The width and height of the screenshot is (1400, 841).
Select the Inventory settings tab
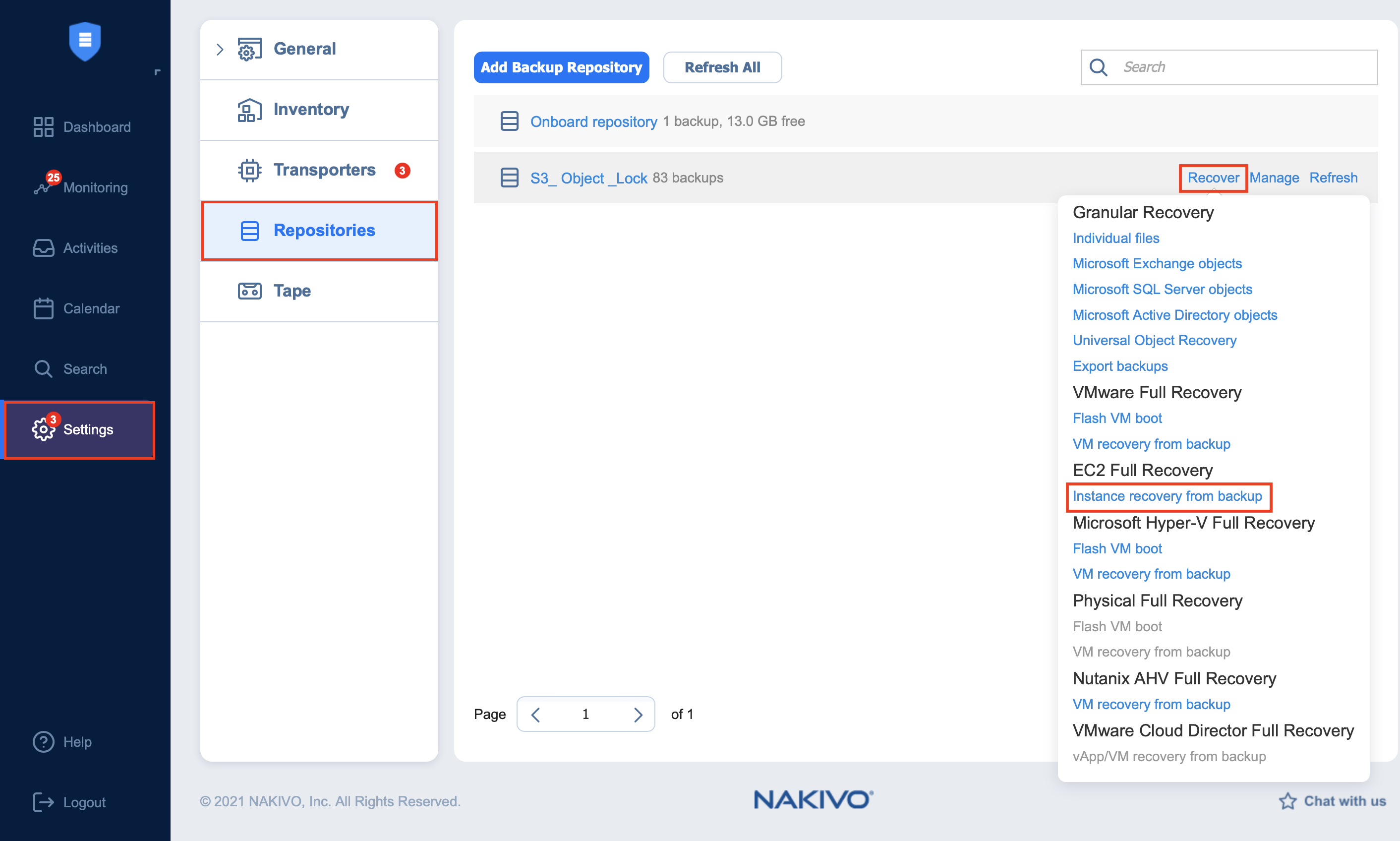coord(319,110)
